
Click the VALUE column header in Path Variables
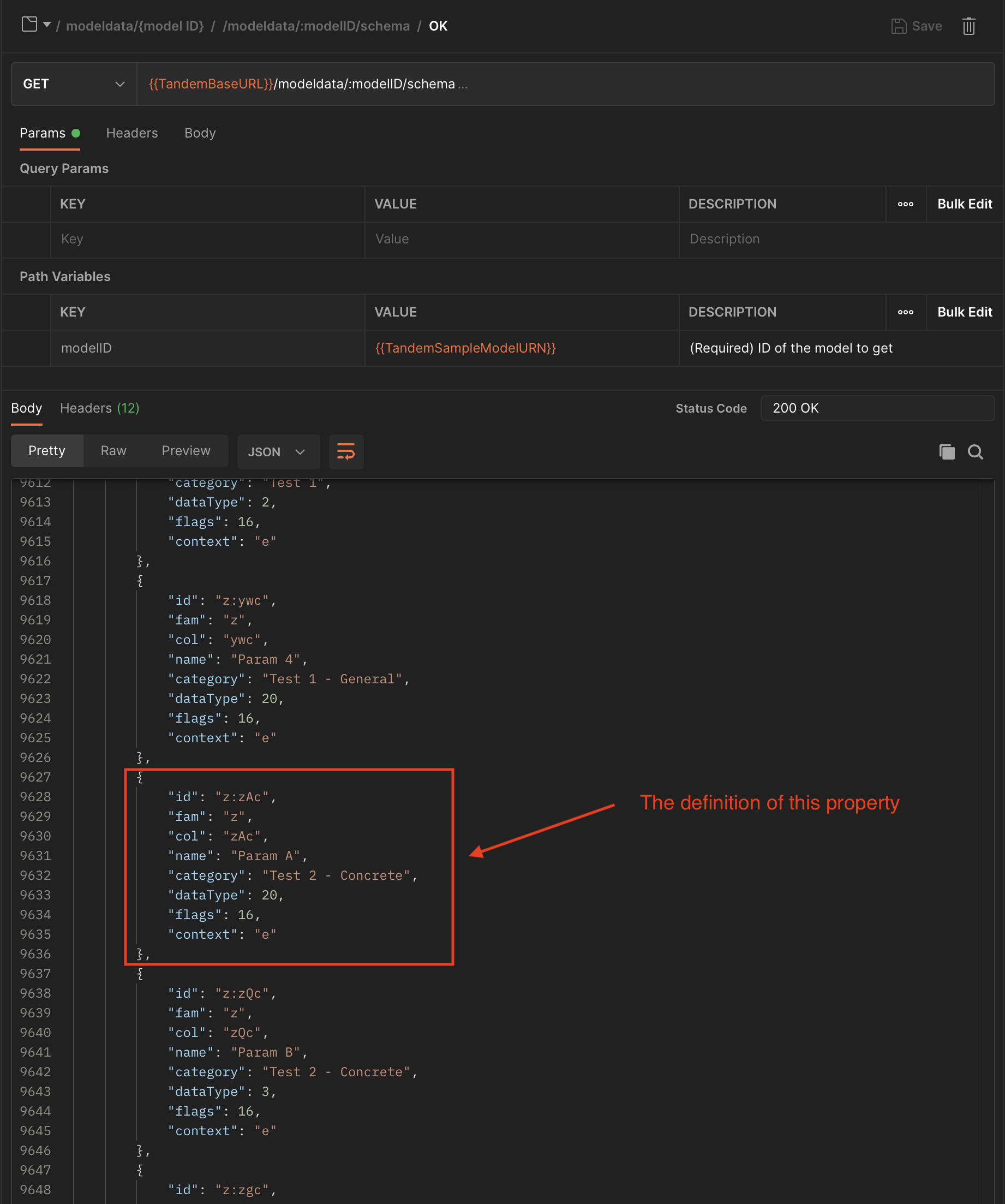point(396,313)
